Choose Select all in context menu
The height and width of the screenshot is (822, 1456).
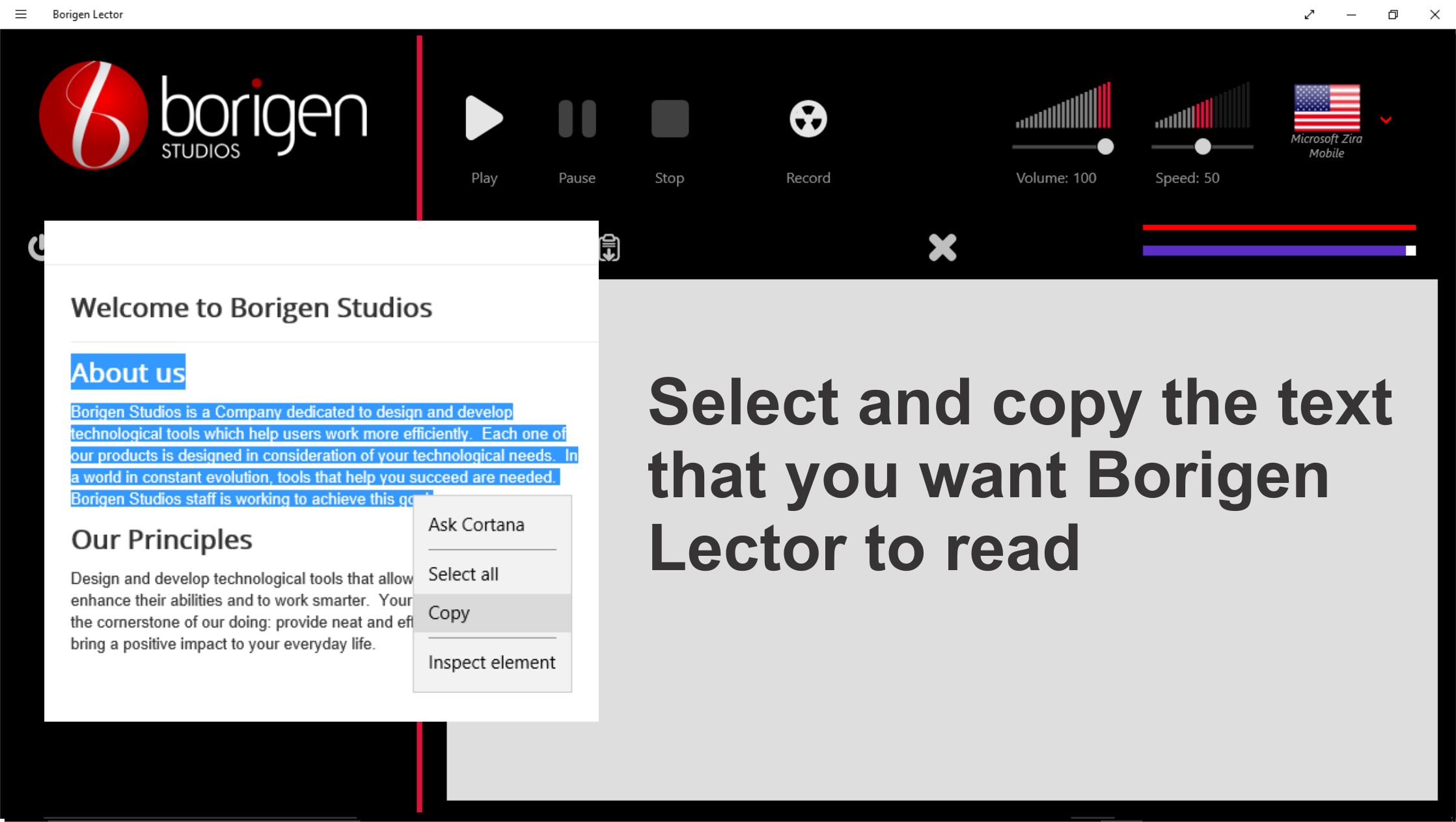(463, 574)
